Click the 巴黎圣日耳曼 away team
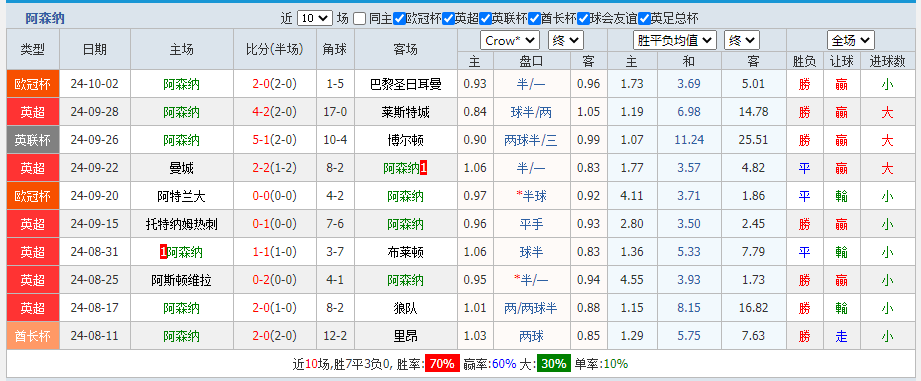Screen dimensions: 921x381 [x=406, y=84]
